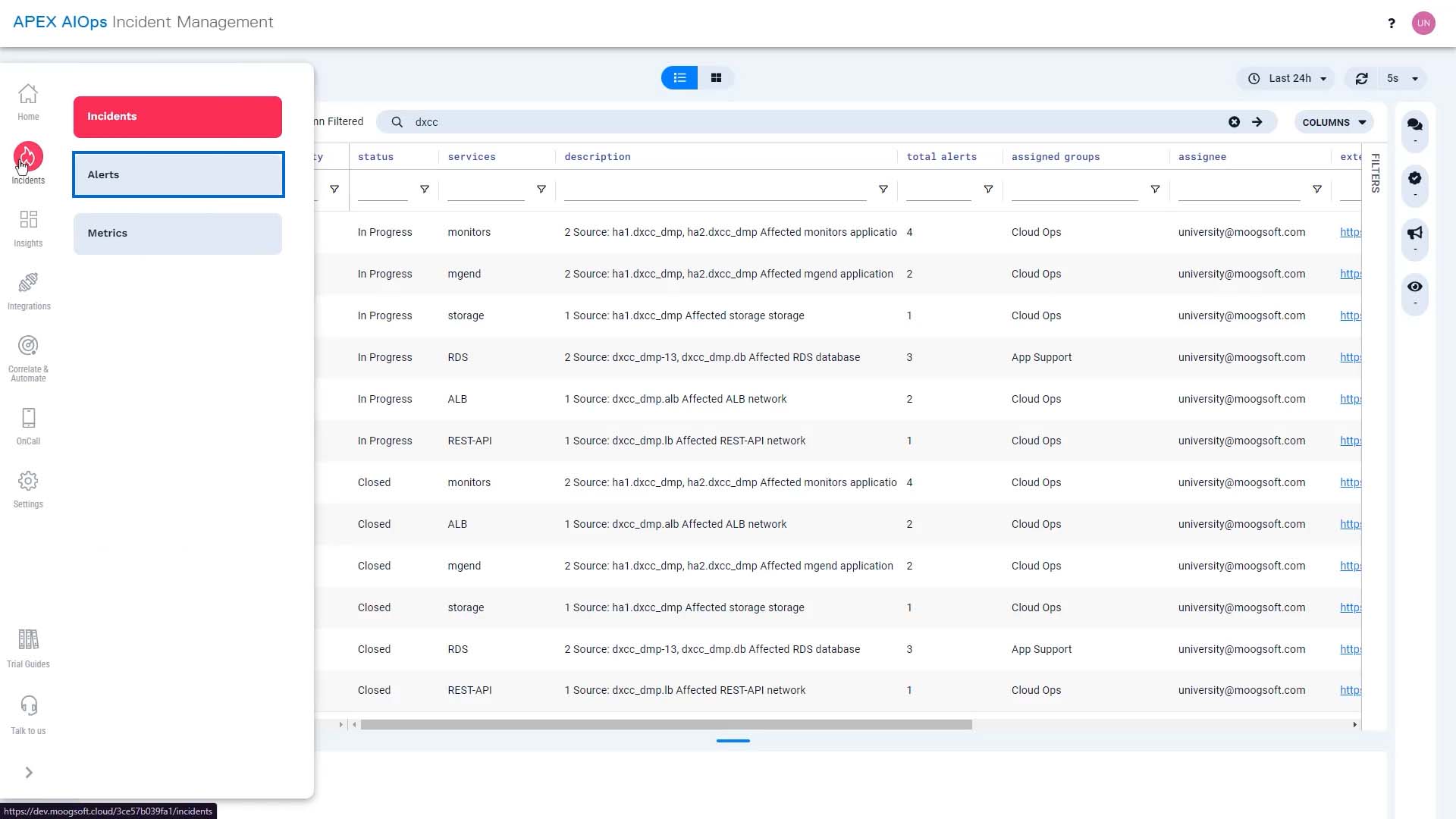Screen dimensions: 1456x819
Task: Open external link in In Progress monitors row
Action: (x=1351, y=232)
